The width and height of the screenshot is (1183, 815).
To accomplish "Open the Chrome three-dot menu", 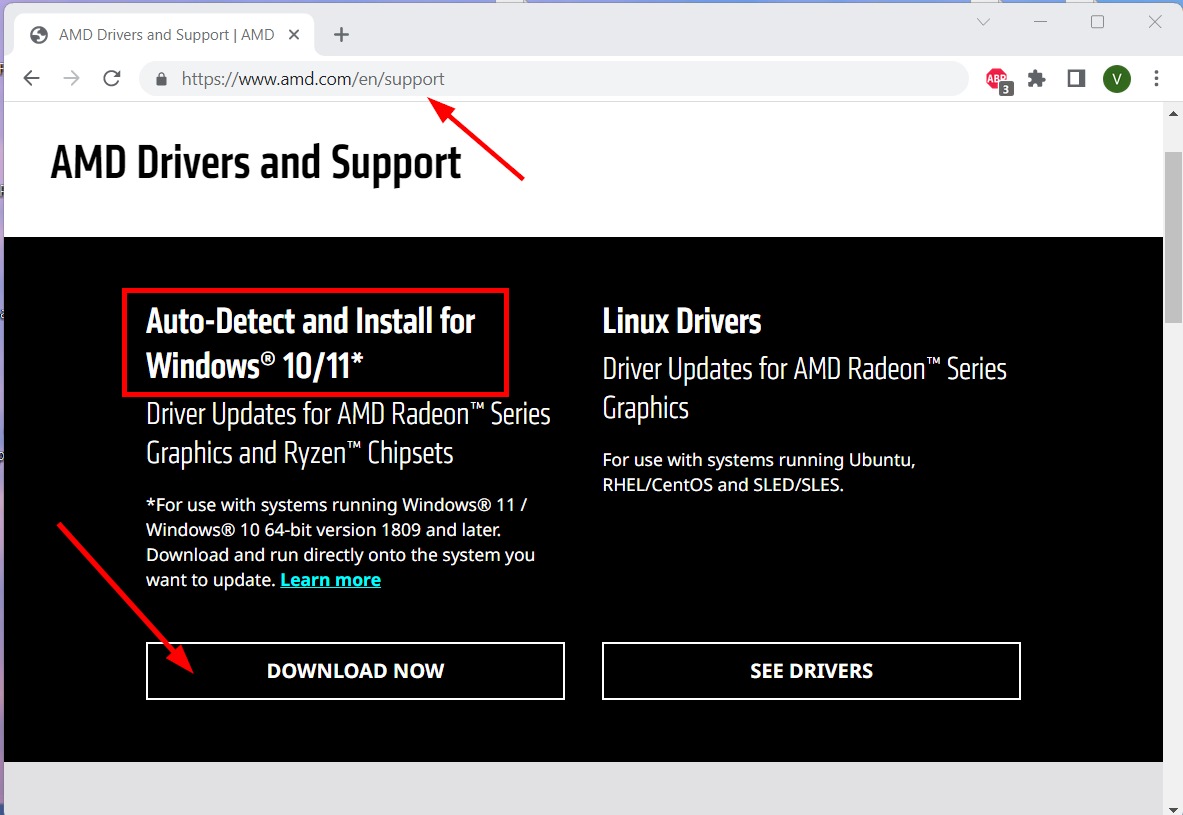I will [x=1156, y=78].
